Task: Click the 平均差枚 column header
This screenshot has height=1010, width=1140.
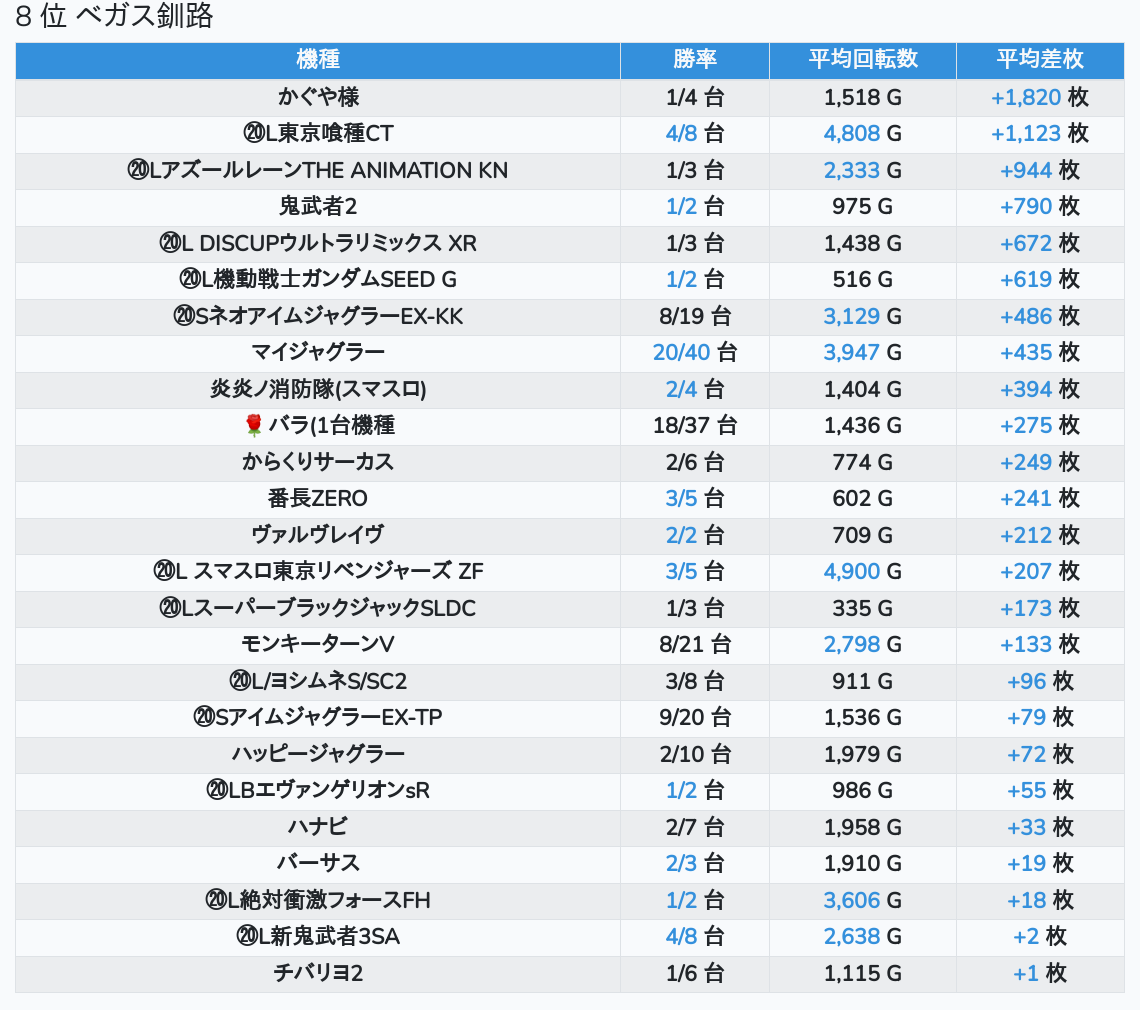Action: click(1039, 60)
